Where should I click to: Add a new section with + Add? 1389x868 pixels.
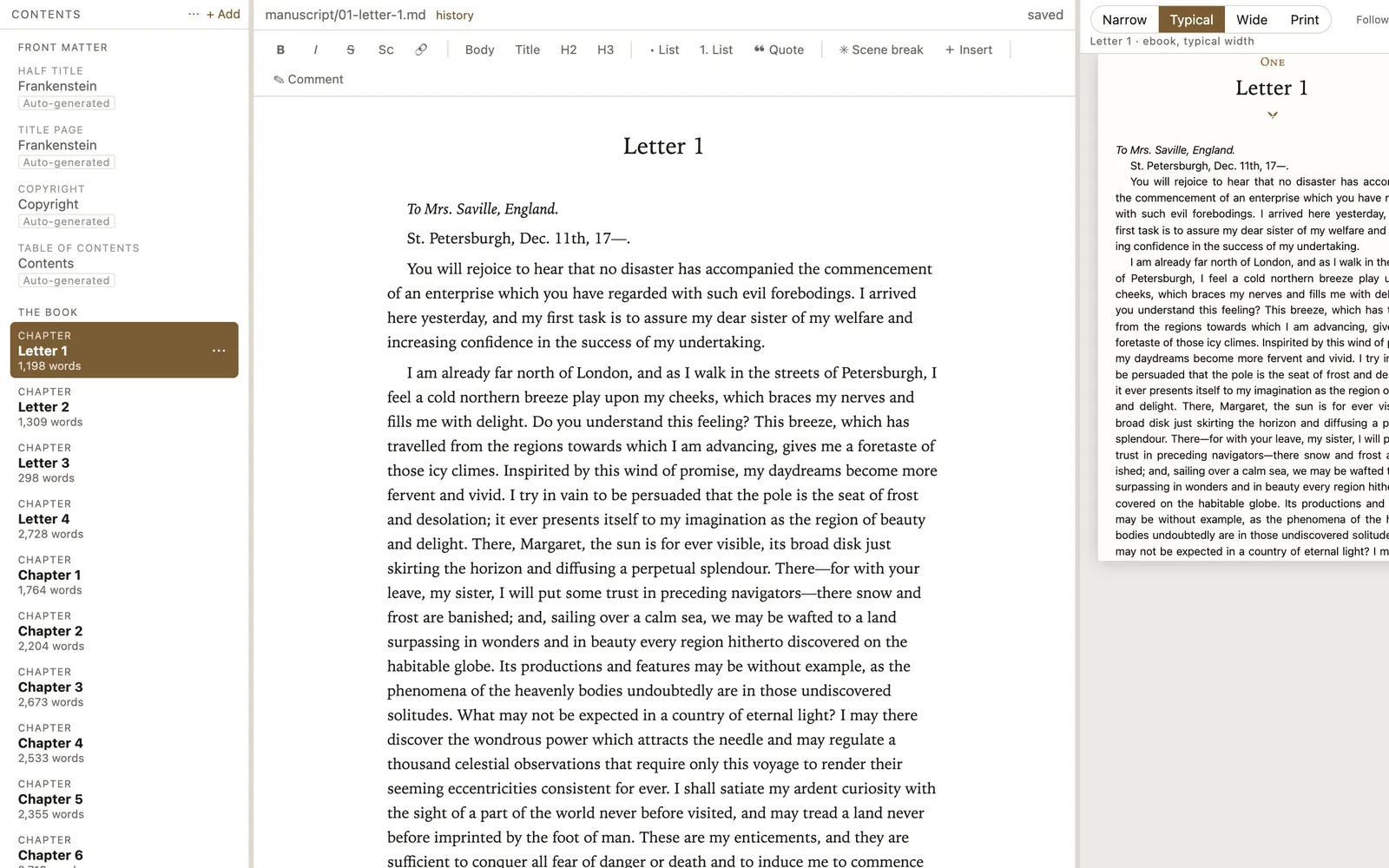(223, 14)
